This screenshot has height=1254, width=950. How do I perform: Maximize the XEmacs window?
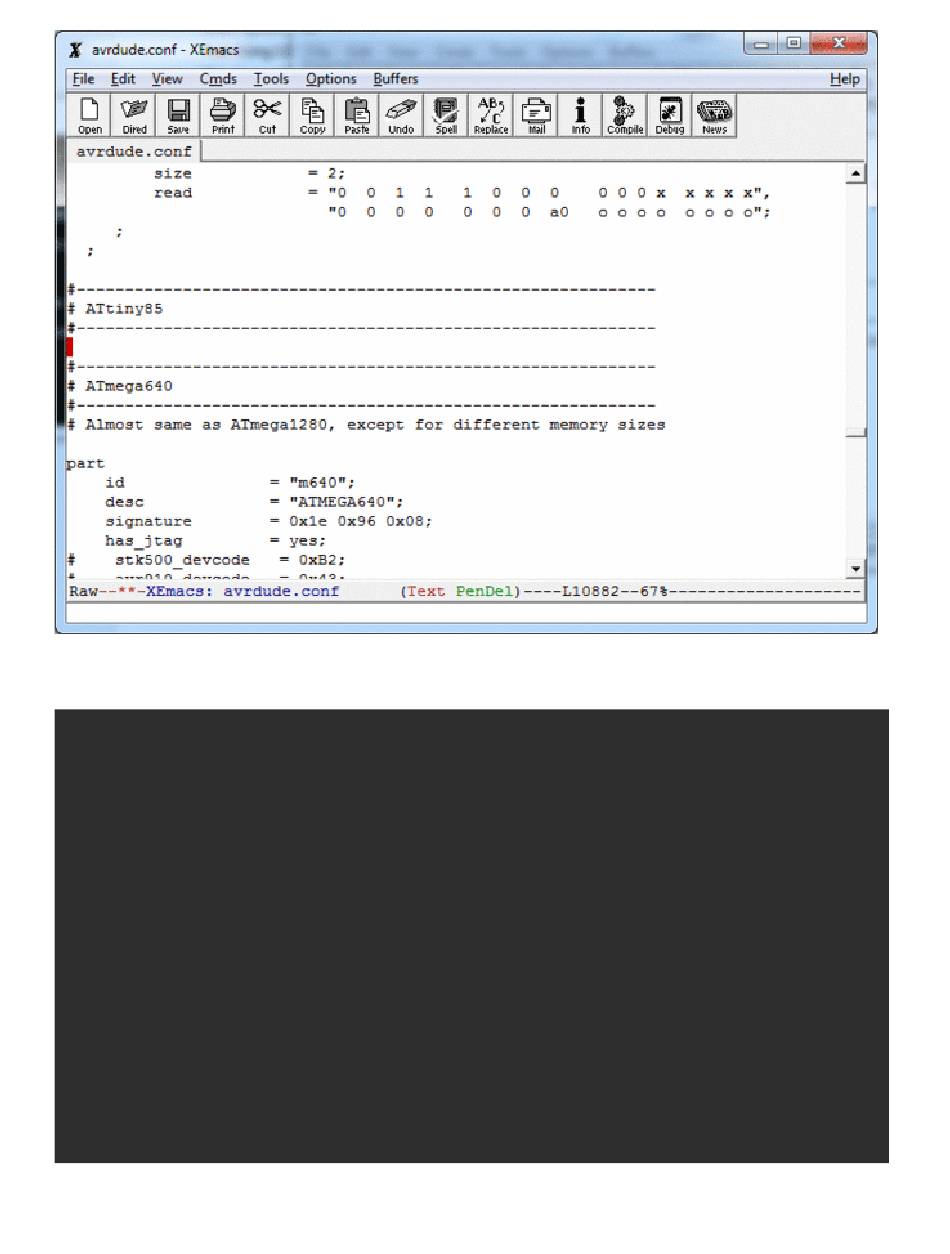tap(793, 45)
